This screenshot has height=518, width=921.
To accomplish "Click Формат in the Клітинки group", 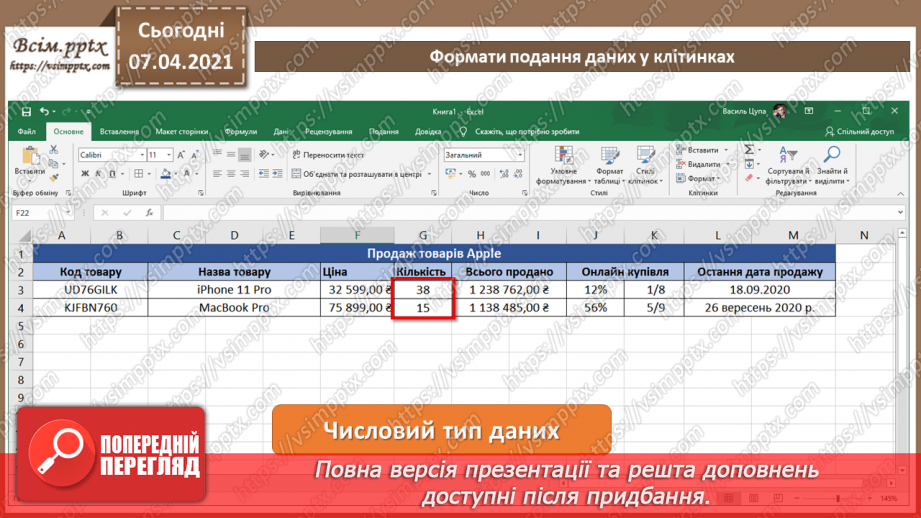I will [697, 178].
